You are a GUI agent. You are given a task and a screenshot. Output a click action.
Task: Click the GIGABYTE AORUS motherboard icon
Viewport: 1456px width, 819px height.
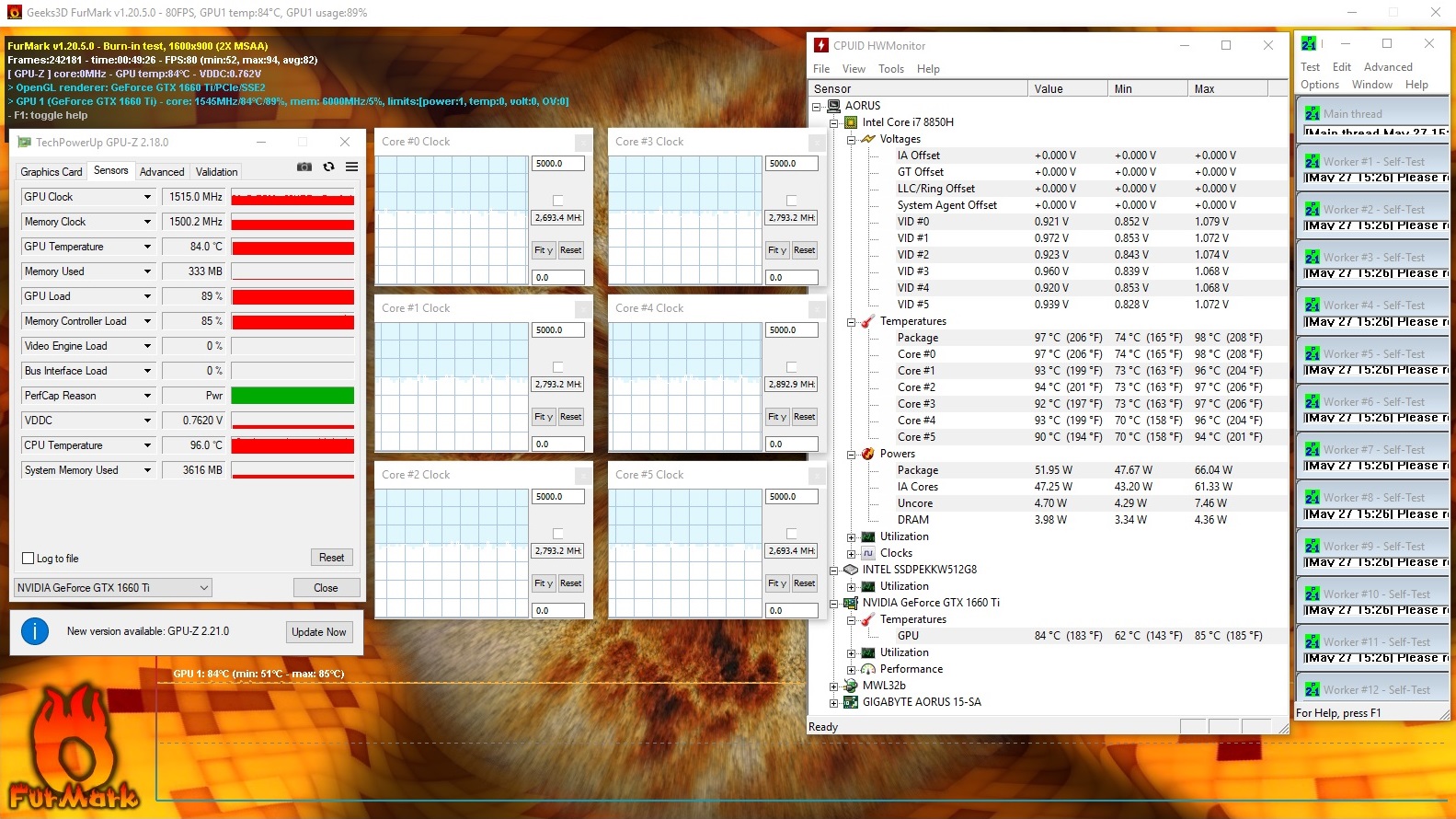click(x=851, y=702)
